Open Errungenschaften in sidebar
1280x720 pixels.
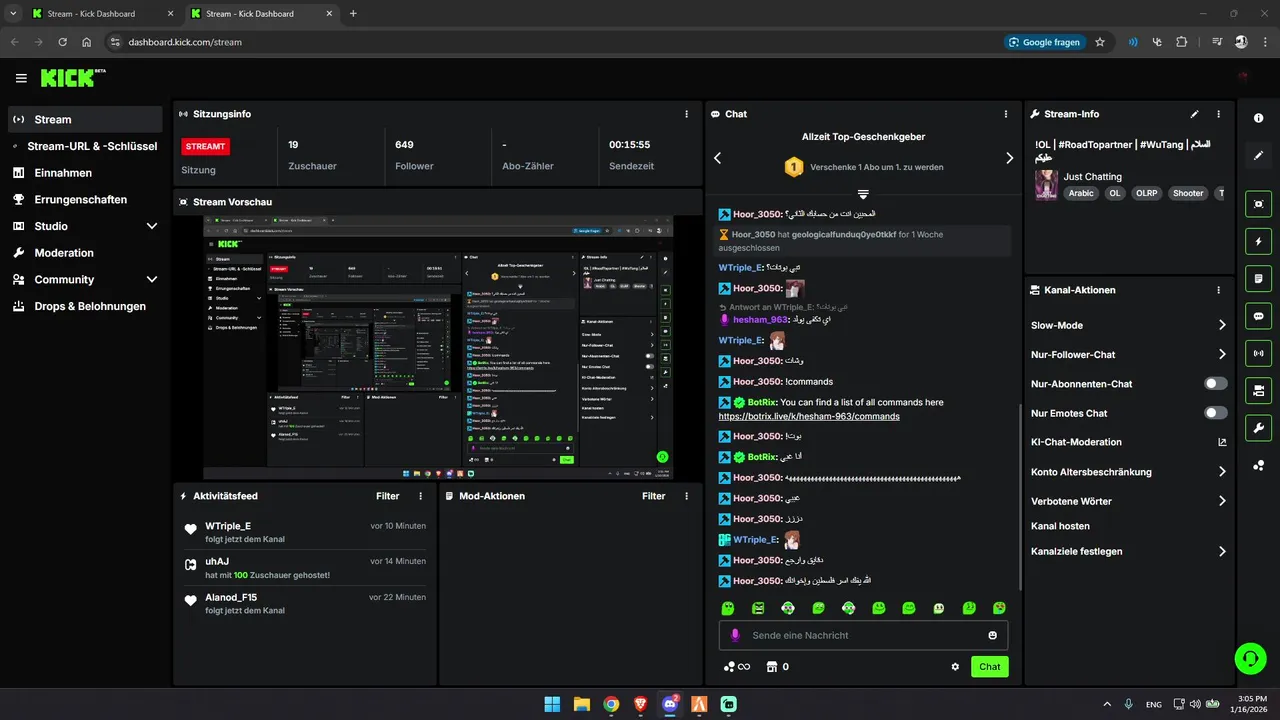[85, 199]
